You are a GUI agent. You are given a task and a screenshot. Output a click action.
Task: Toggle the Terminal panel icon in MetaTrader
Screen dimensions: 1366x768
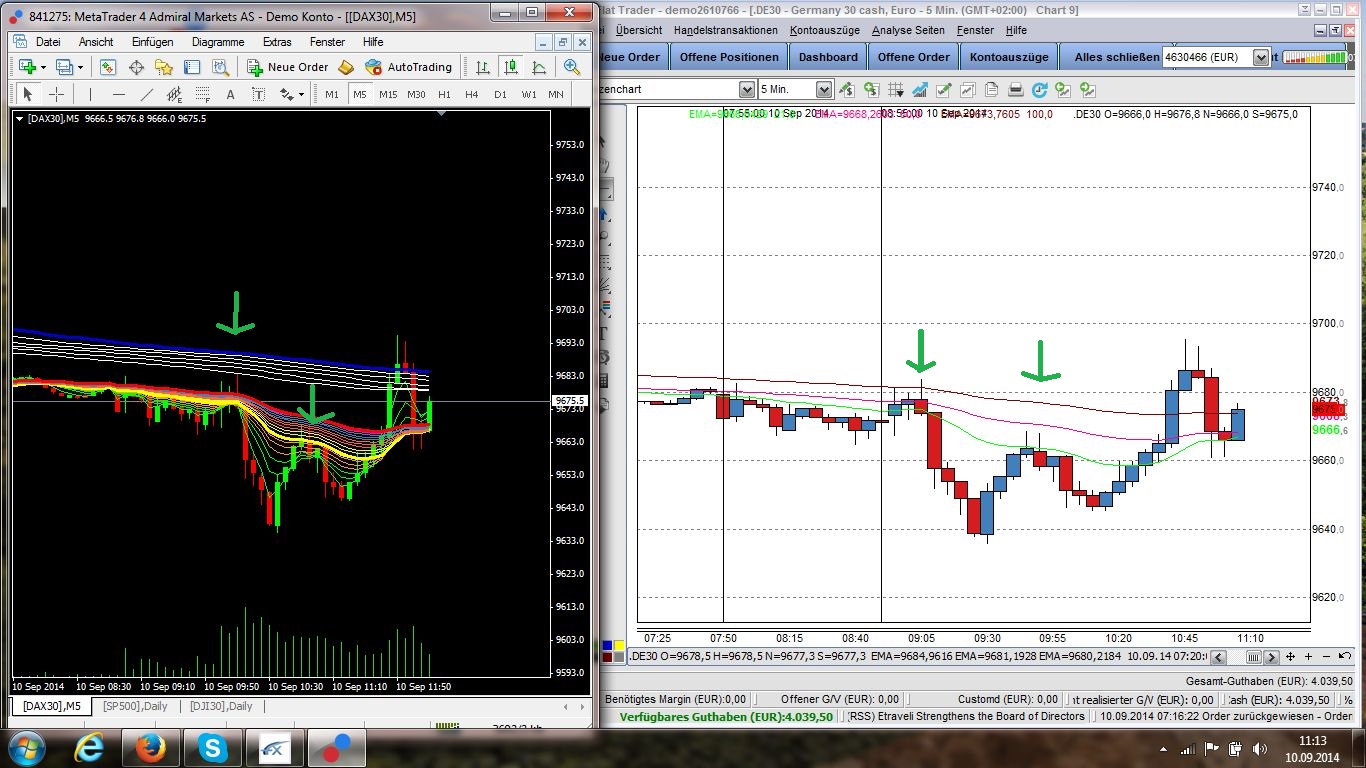click(x=192, y=67)
